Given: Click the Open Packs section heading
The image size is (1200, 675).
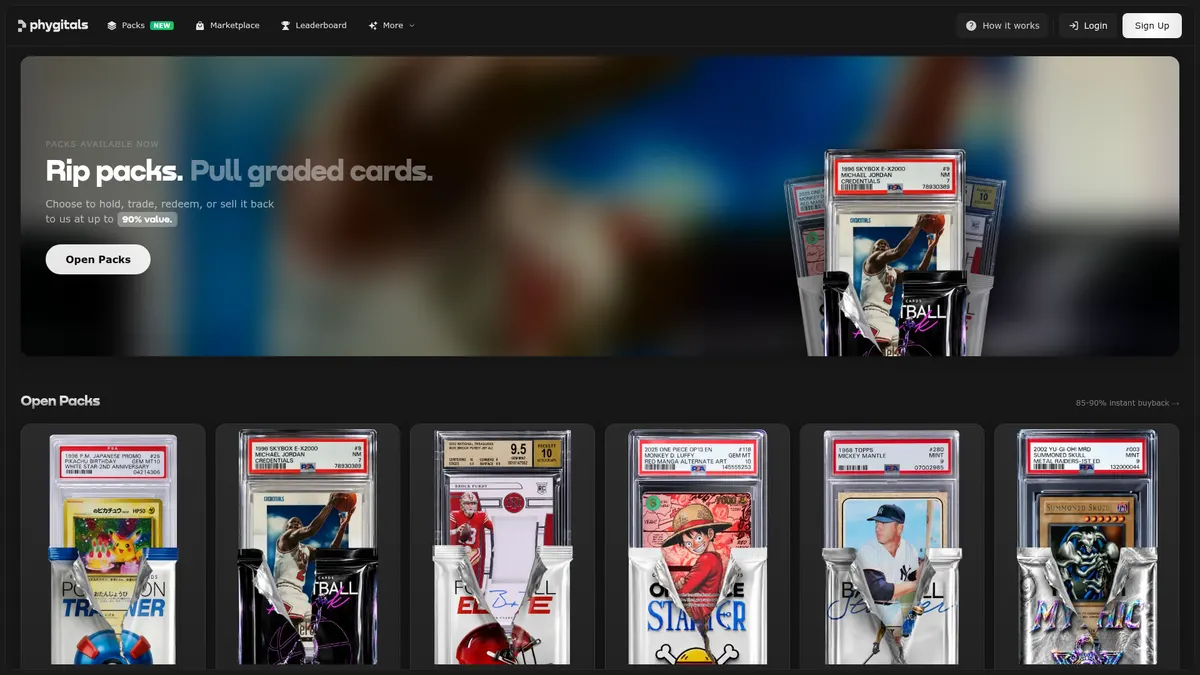Looking at the screenshot, I should 60,401.
